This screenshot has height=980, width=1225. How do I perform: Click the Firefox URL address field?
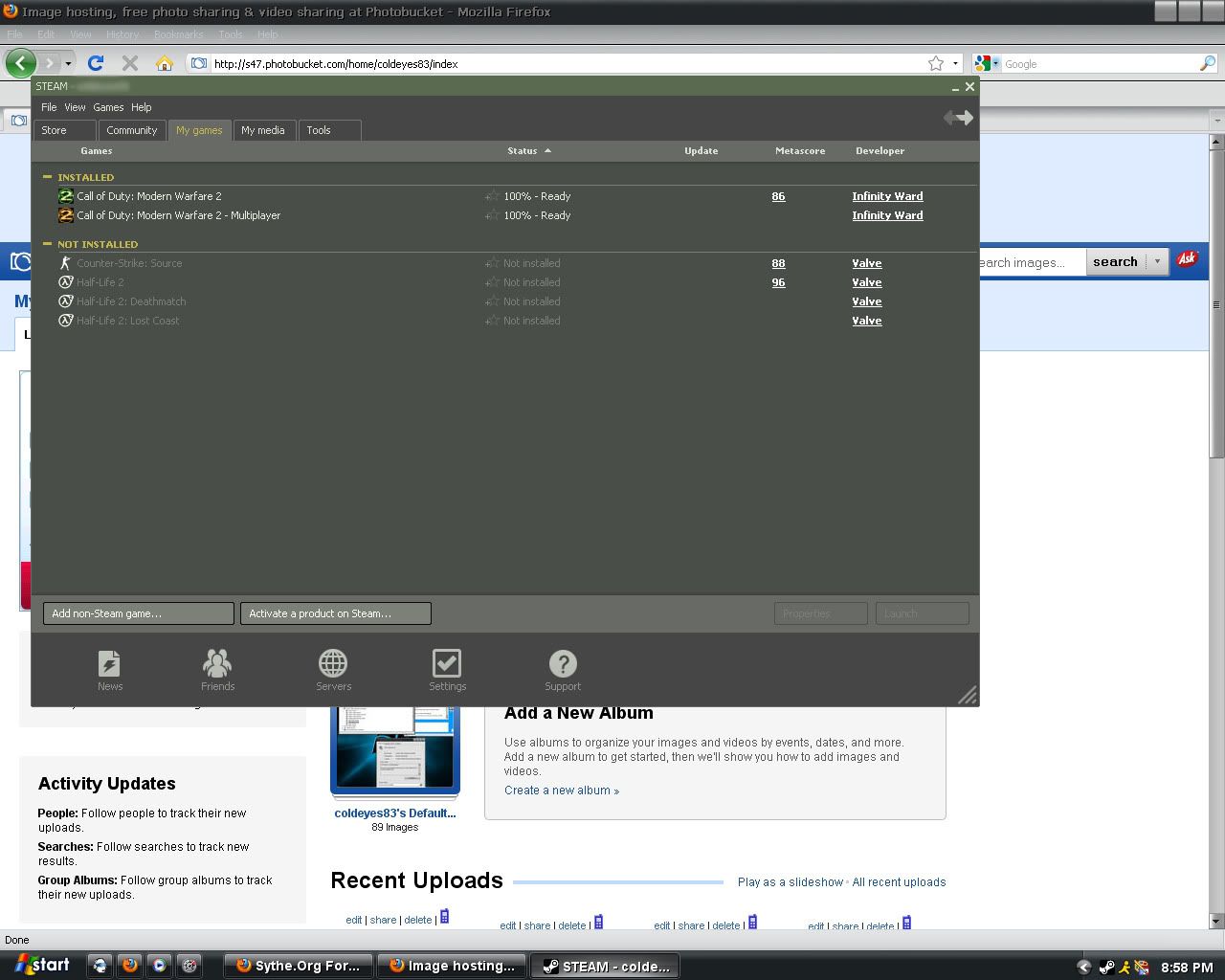click(568, 63)
